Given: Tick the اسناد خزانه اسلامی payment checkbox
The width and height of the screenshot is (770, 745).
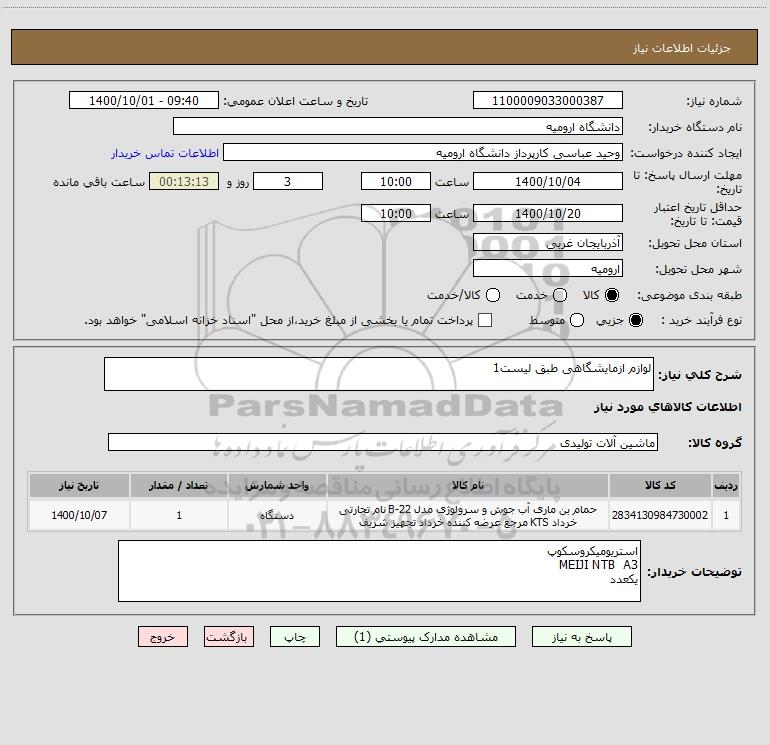Looking at the screenshot, I should (x=485, y=320).
